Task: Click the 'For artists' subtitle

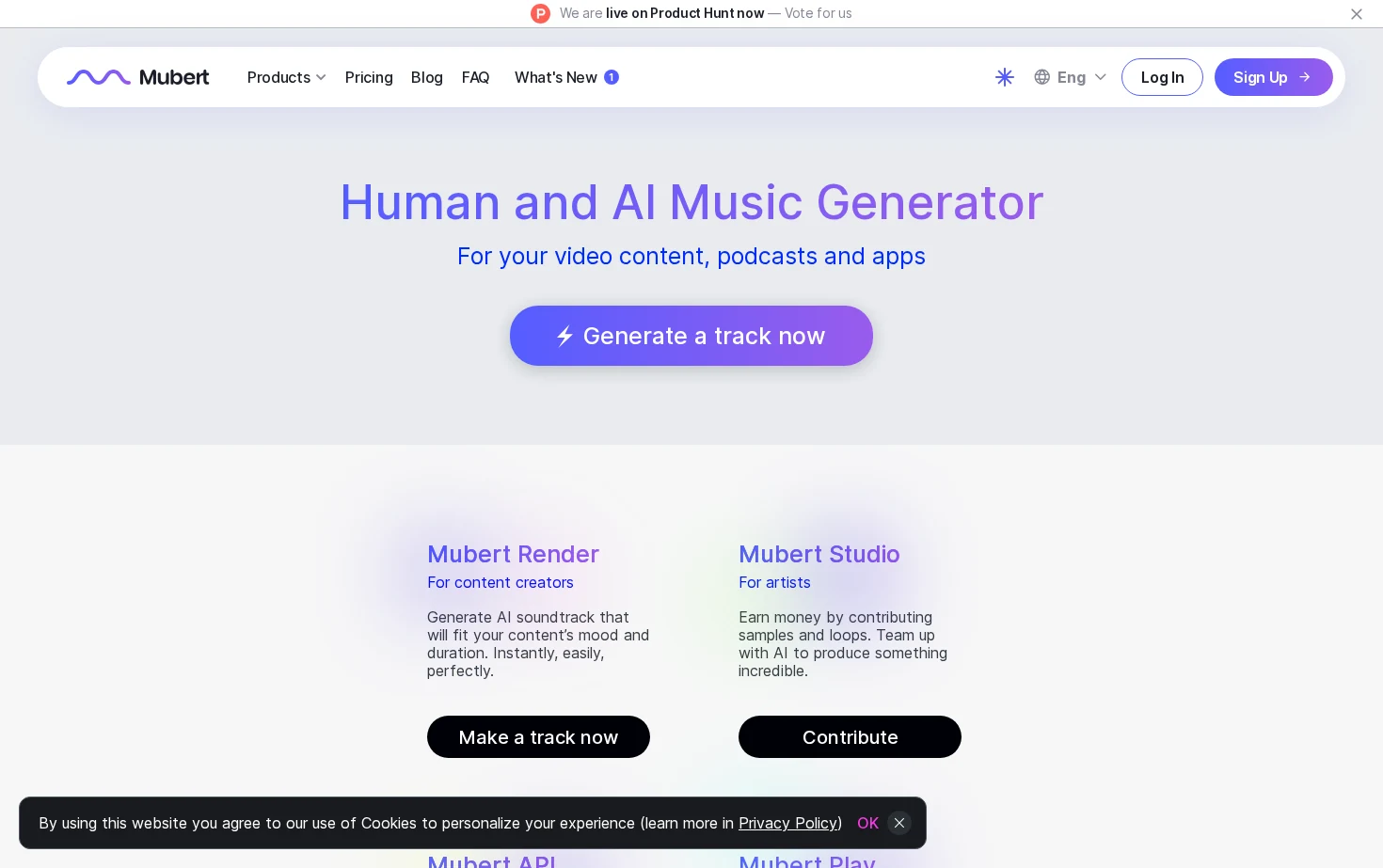Action: click(x=774, y=583)
